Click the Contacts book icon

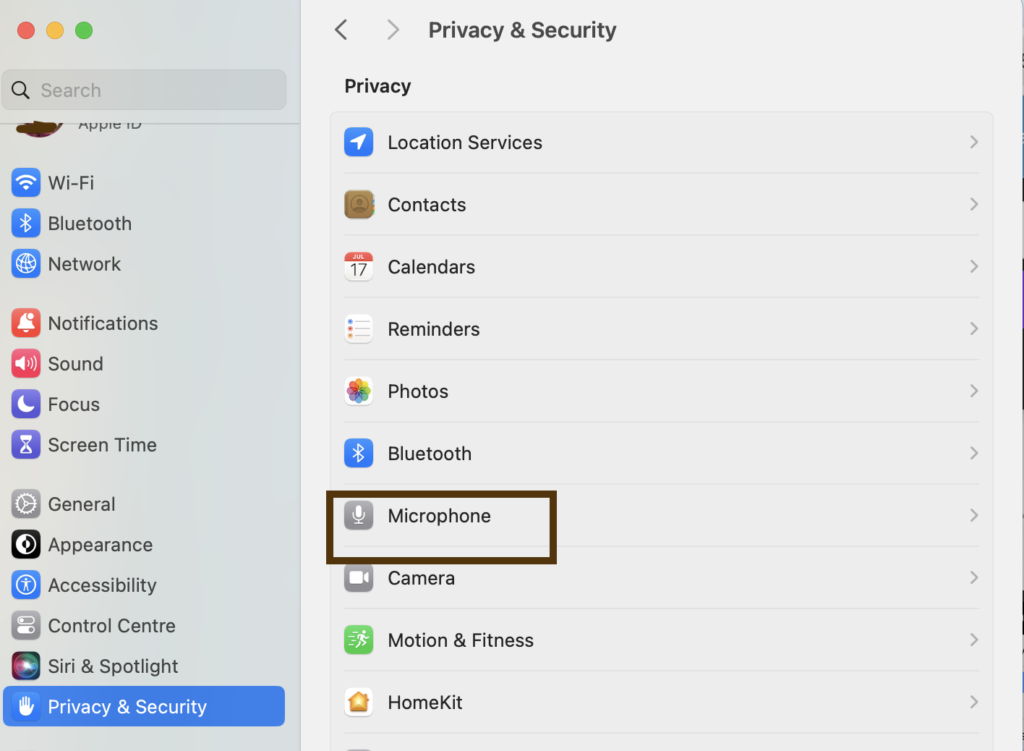[359, 204]
